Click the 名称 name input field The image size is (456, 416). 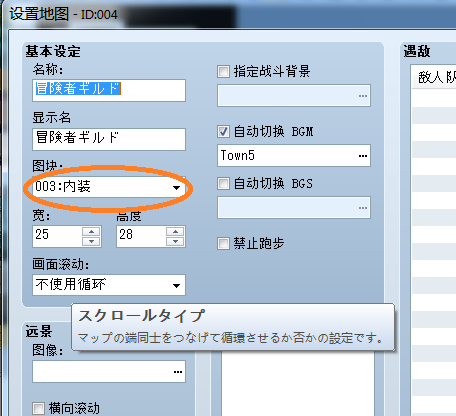click(109, 90)
